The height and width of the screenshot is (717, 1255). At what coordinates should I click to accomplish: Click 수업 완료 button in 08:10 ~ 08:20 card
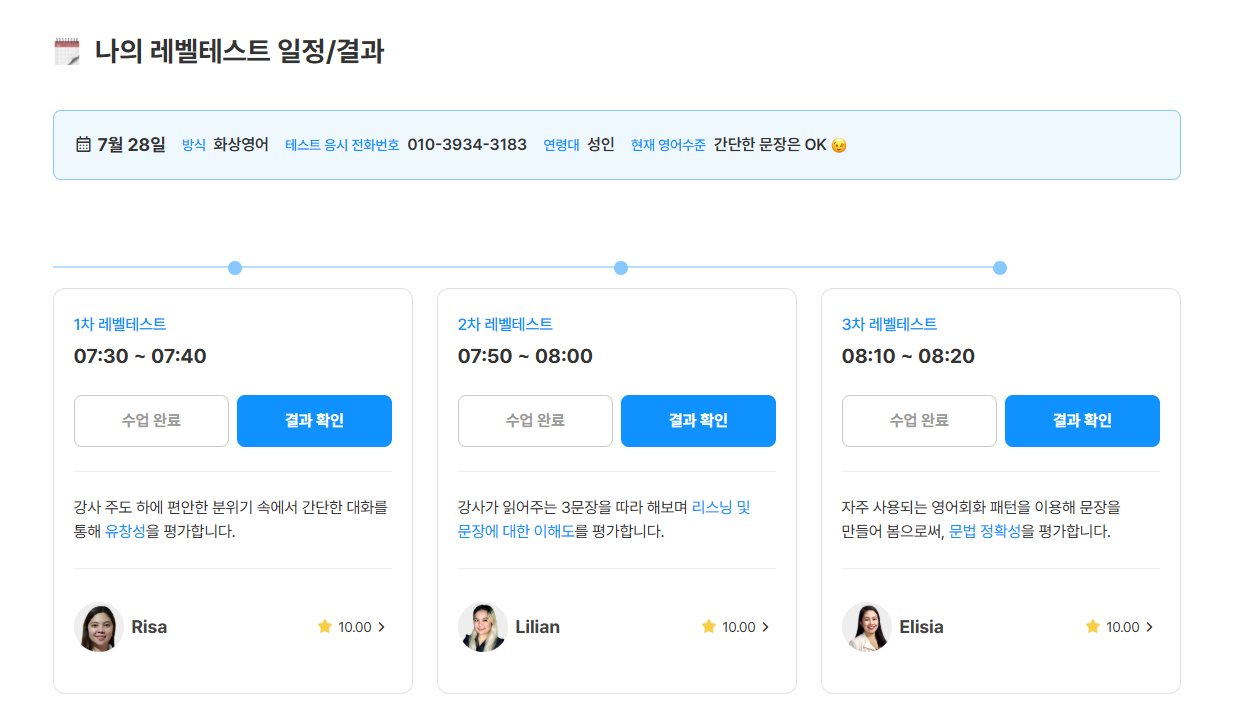(919, 421)
